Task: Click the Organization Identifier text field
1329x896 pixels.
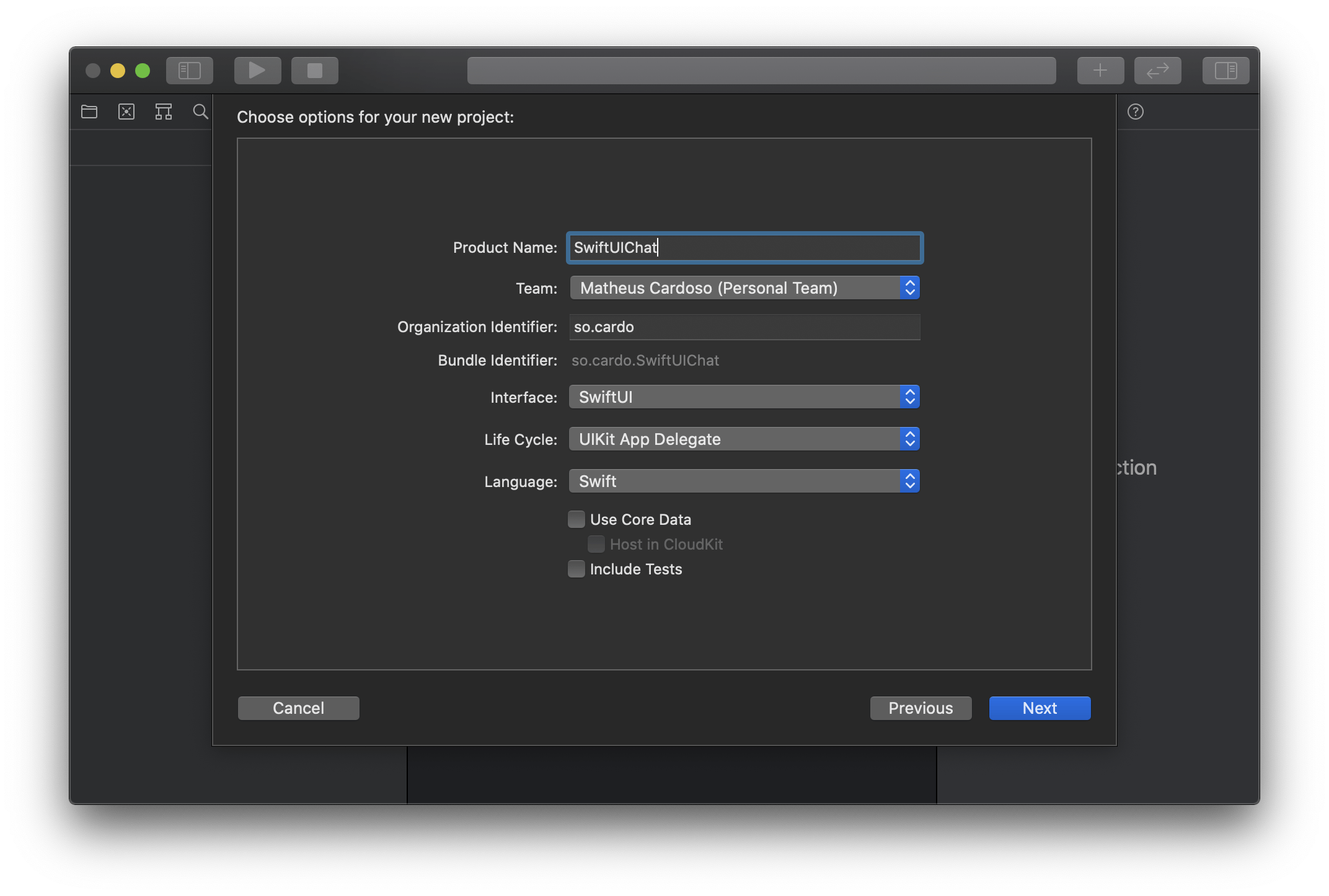Action: point(744,327)
